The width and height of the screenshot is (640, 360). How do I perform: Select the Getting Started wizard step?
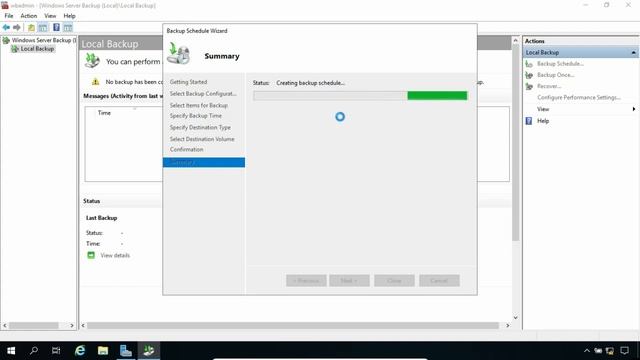(x=189, y=82)
